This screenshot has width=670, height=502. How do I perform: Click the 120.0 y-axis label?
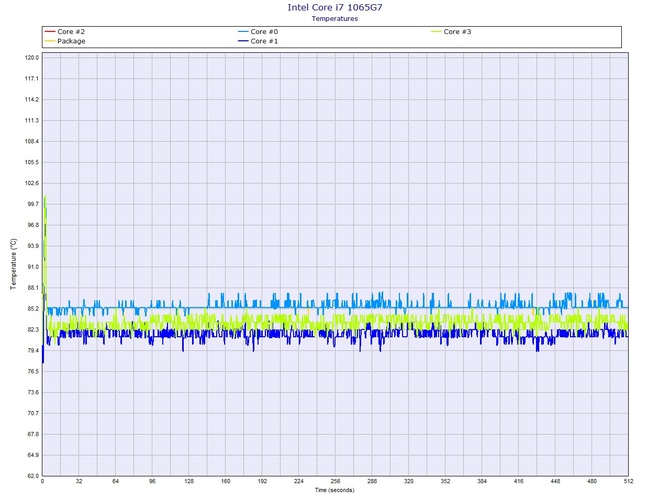(x=32, y=58)
